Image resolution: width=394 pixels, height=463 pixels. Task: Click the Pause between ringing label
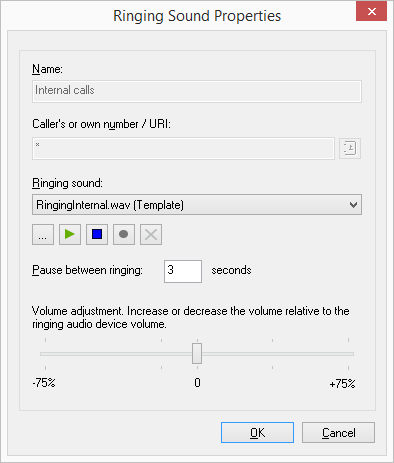point(87,270)
